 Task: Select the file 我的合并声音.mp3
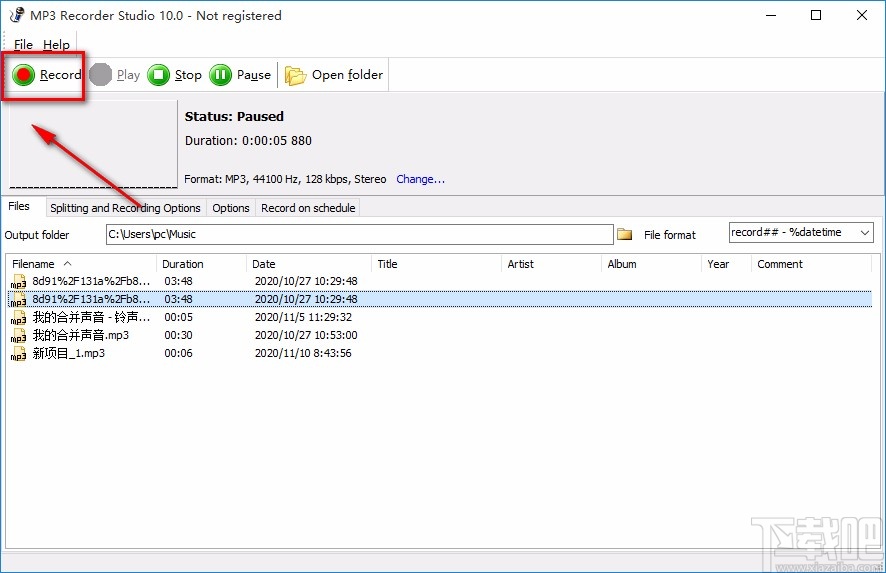pyautogui.click(x=81, y=336)
